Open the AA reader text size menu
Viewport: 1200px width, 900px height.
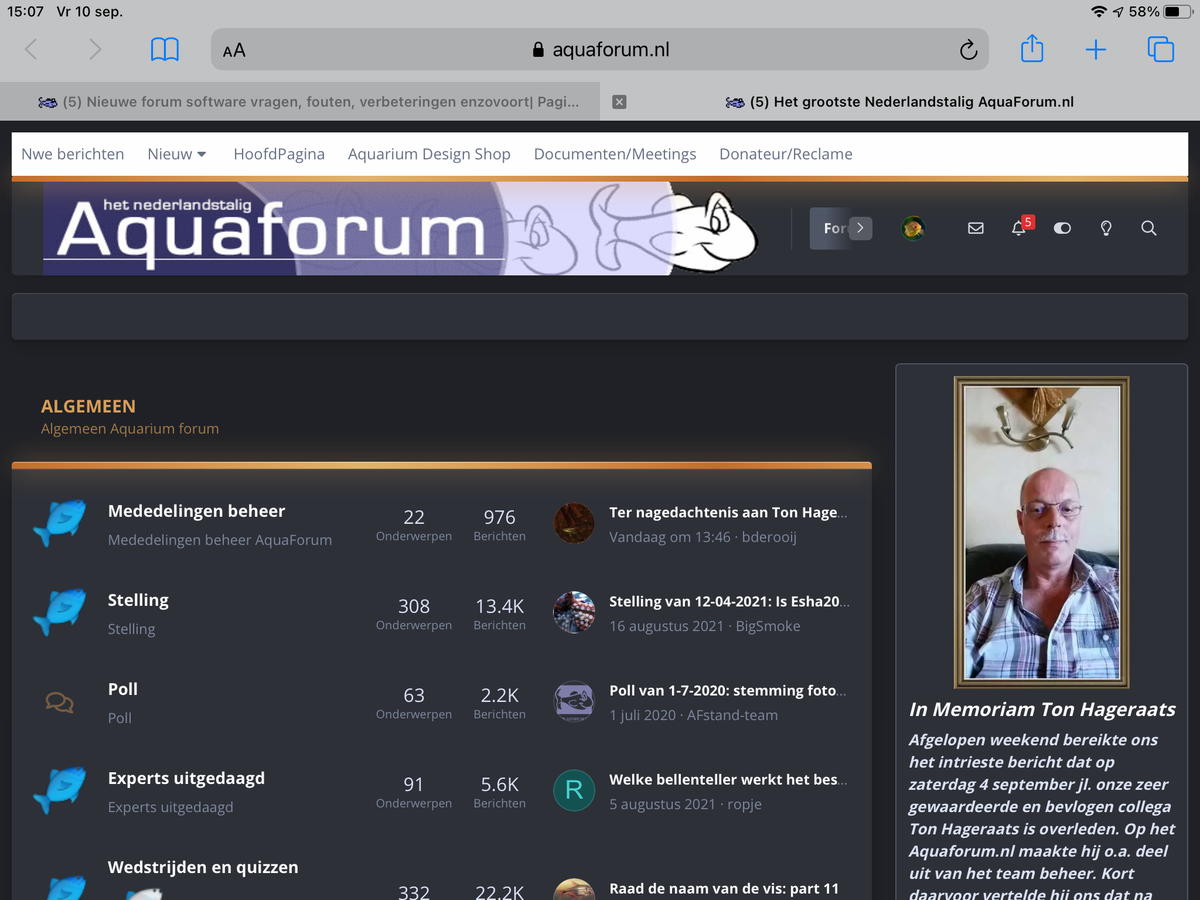pos(234,50)
